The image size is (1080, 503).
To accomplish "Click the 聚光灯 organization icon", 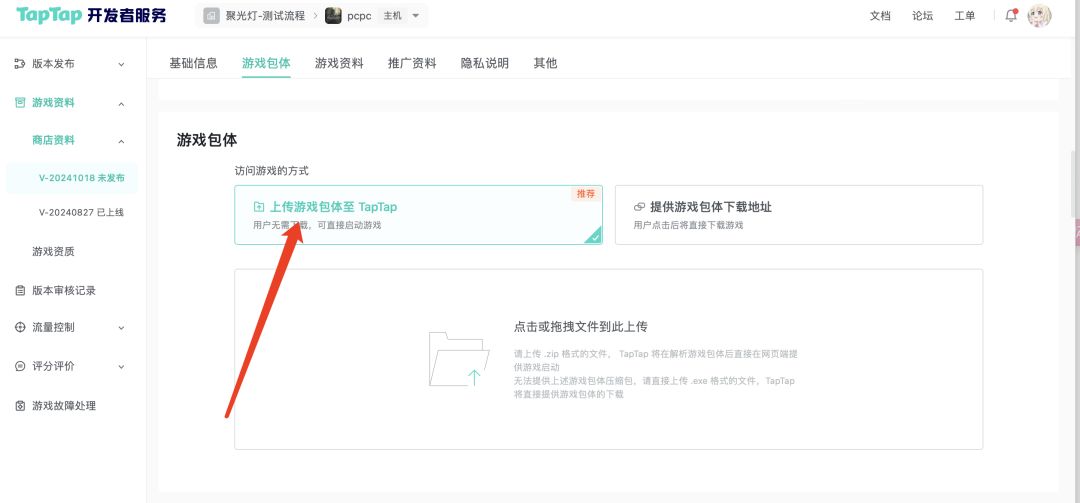I will 211,15.
